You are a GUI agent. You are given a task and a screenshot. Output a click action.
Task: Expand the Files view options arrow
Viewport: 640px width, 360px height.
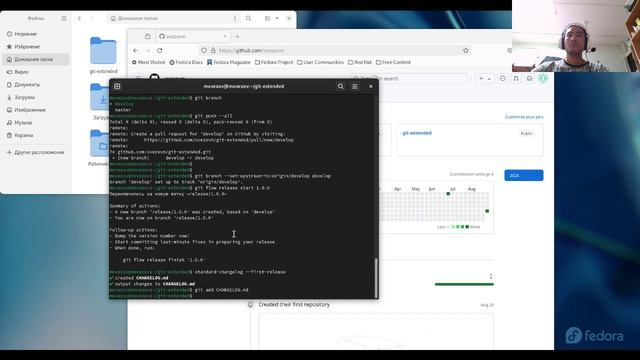(x=277, y=18)
